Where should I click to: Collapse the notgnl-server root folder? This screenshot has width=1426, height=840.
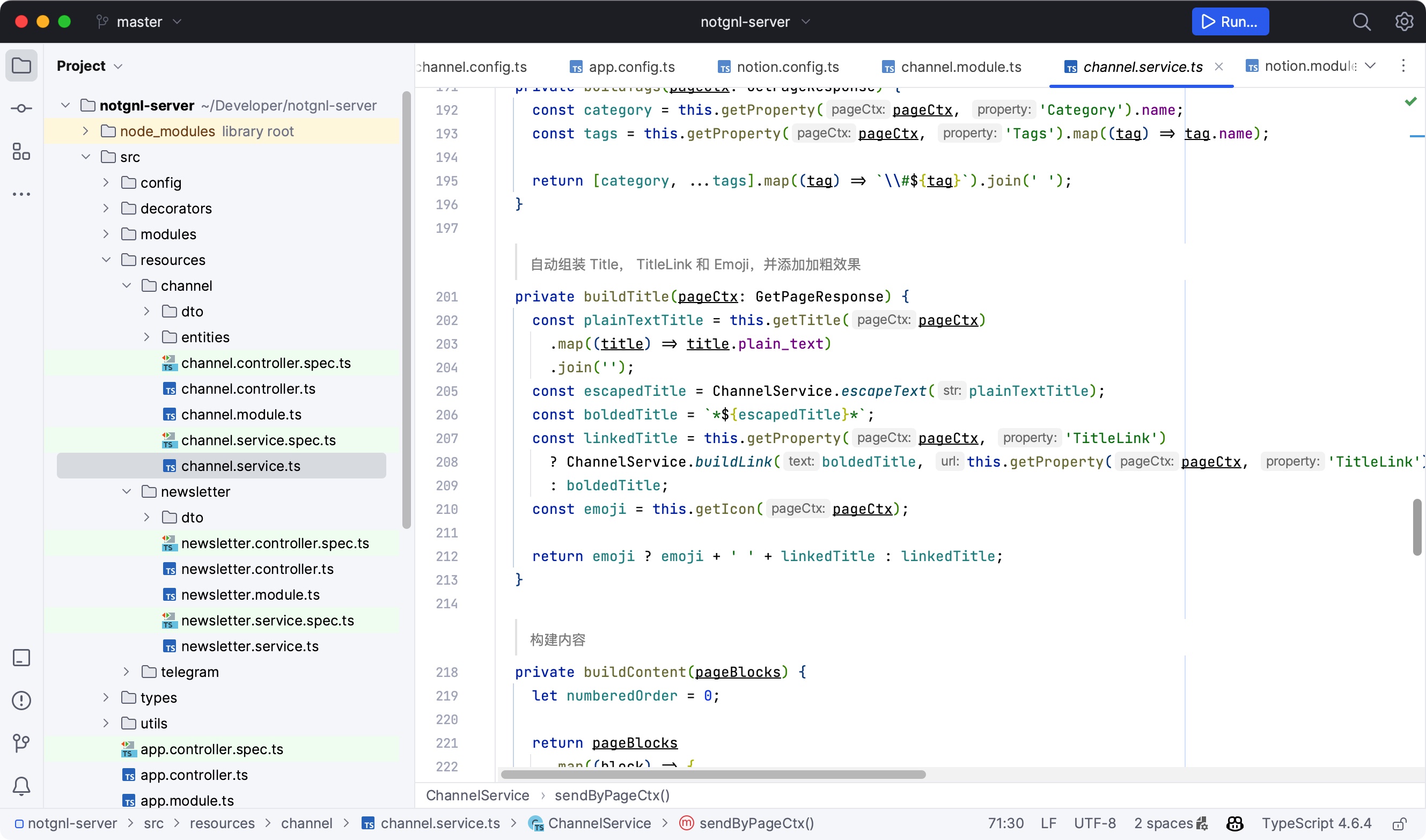coord(65,106)
